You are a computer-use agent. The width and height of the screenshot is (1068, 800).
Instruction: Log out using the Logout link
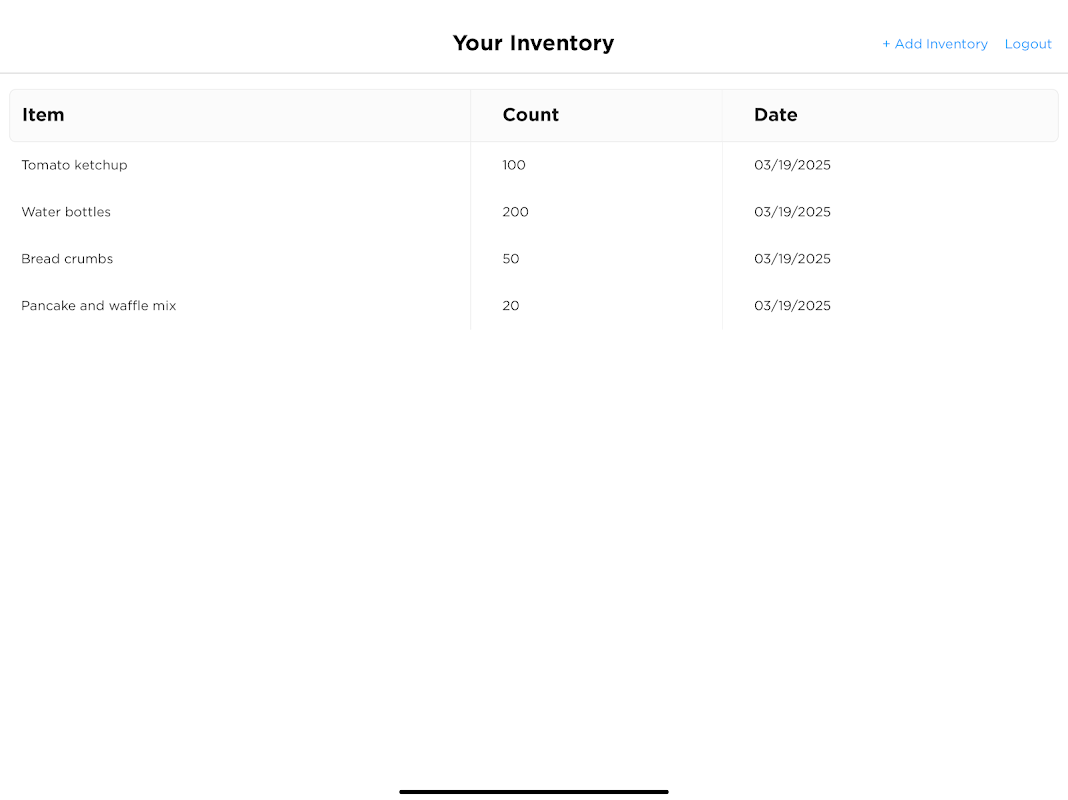pyautogui.click(x=1028, y=44)
